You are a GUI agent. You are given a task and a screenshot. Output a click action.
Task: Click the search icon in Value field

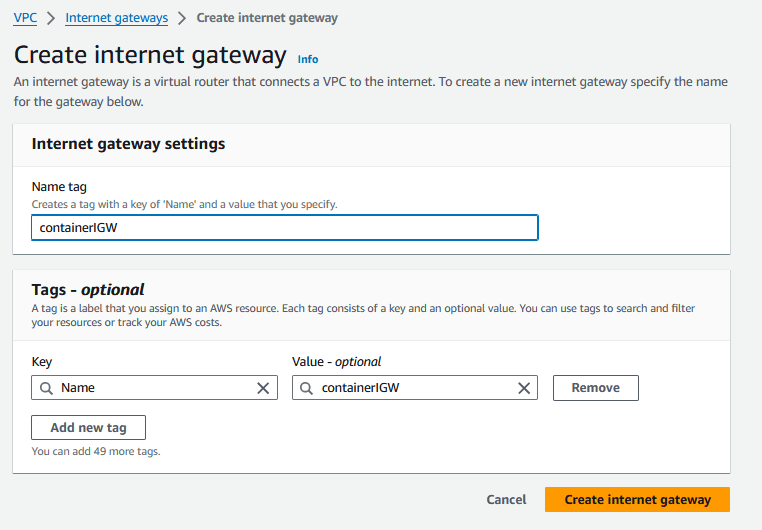click(307, 388)
